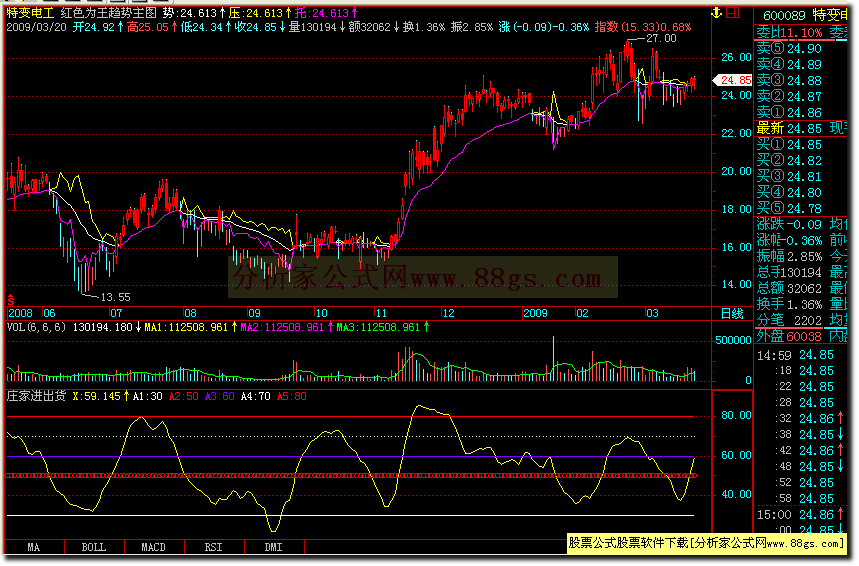This screenshot has width=859, height=566.
Task: Click the :32 24.86 tick row
Action: point(810,419)
